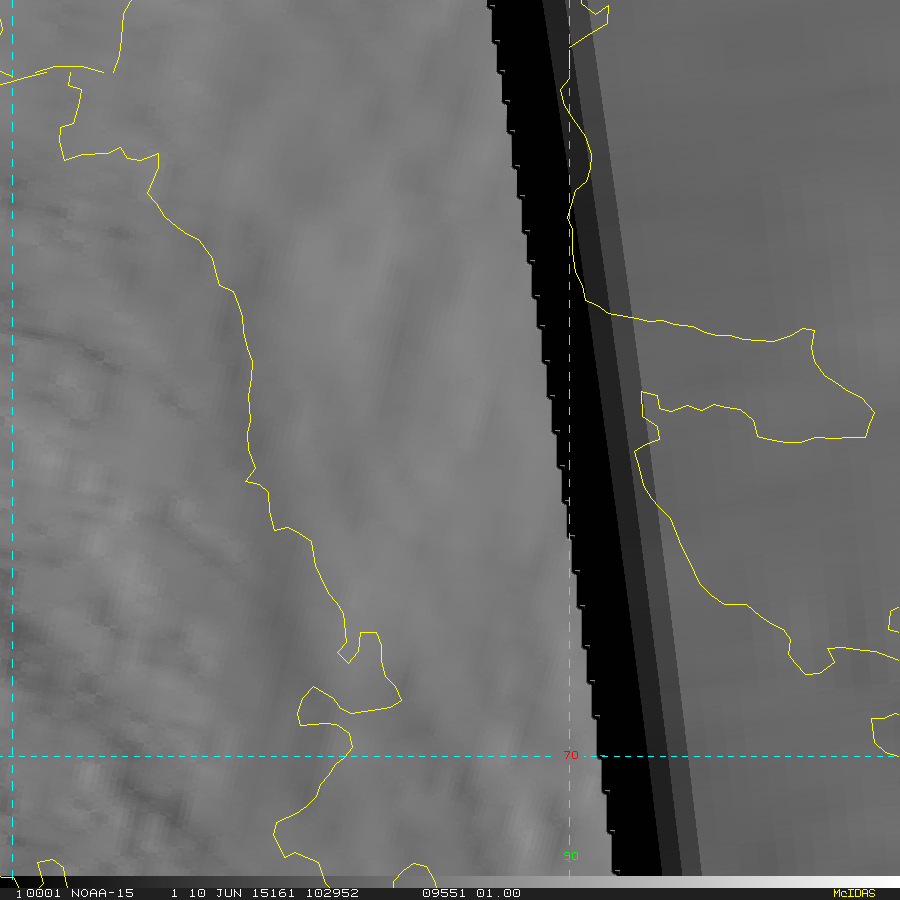Click the 01.00 resolution value

[x=498, y=893]
